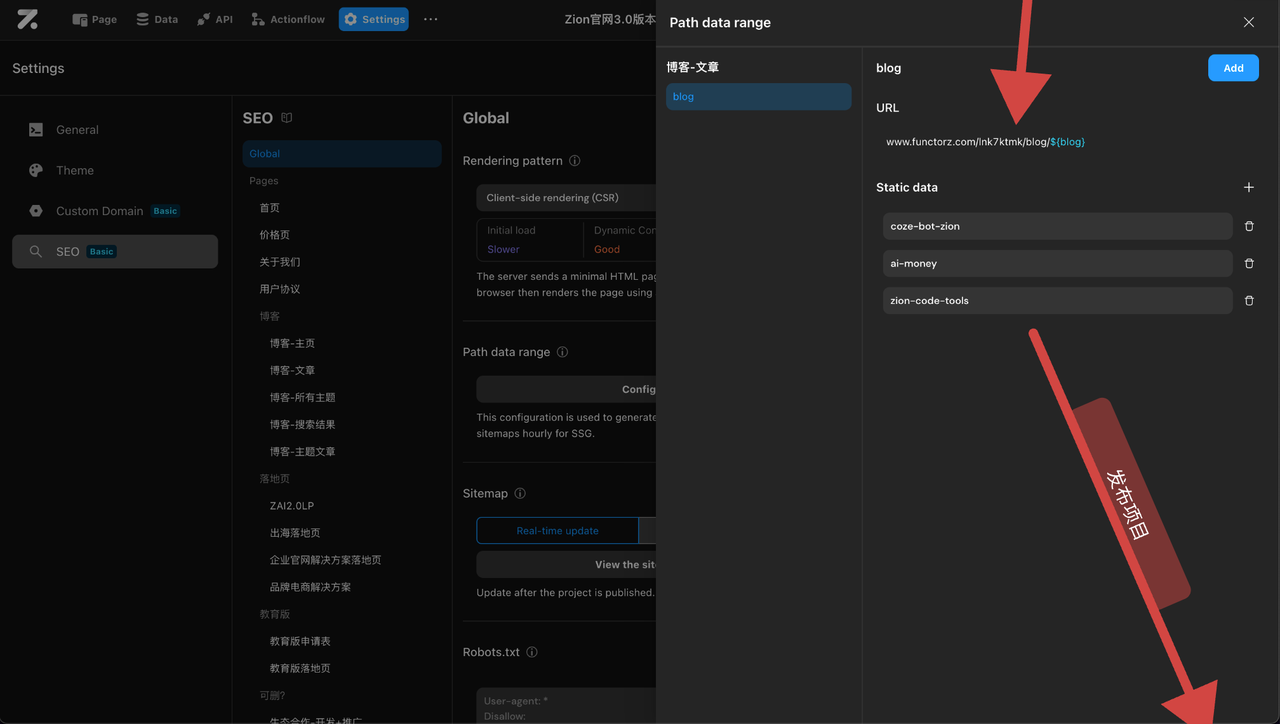Image resolution: width=1280 pixels, height=724 pixels.
Task: Click the View the sitemap button
Action: coord(566,564)
